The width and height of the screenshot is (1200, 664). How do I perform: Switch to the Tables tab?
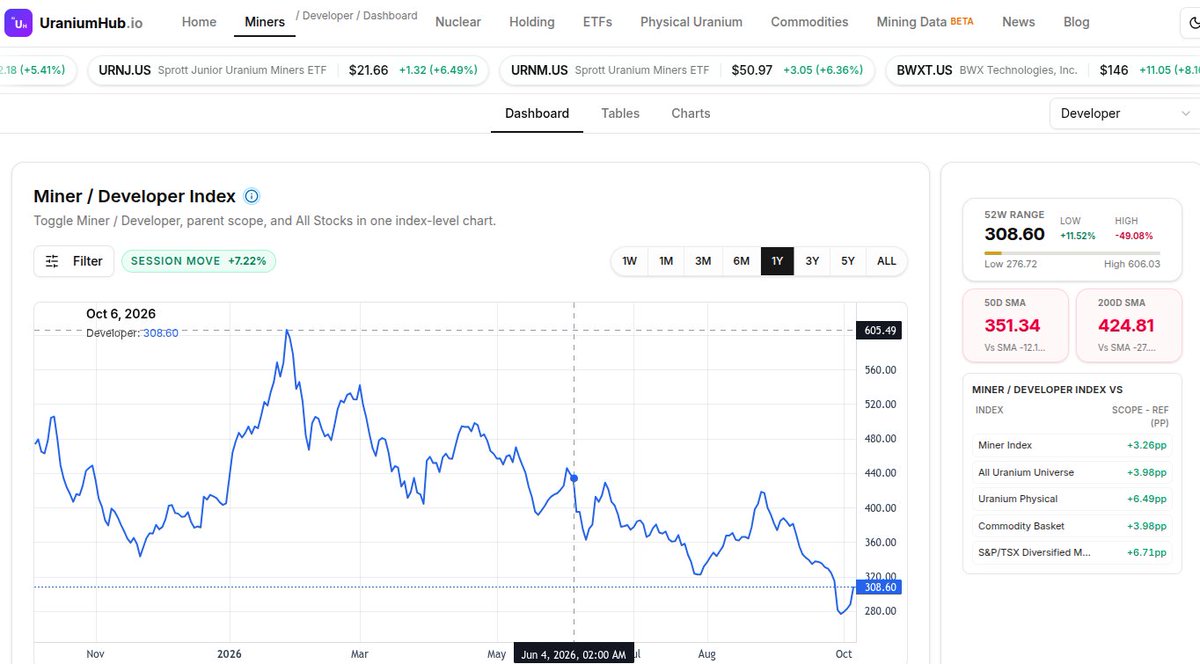pos(620,114)
